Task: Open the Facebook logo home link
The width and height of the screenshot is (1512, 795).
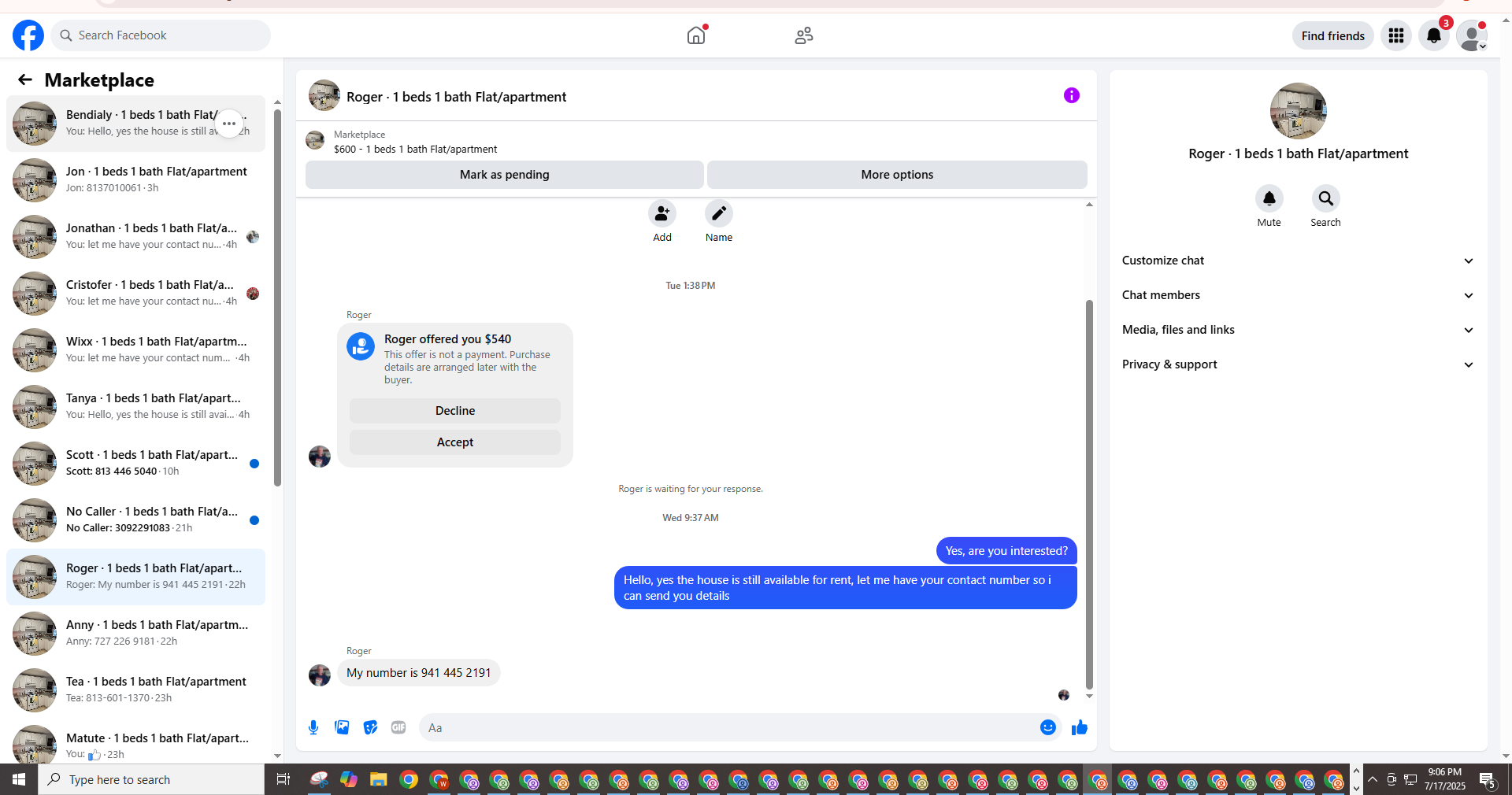Action: (x=28, y=35)
